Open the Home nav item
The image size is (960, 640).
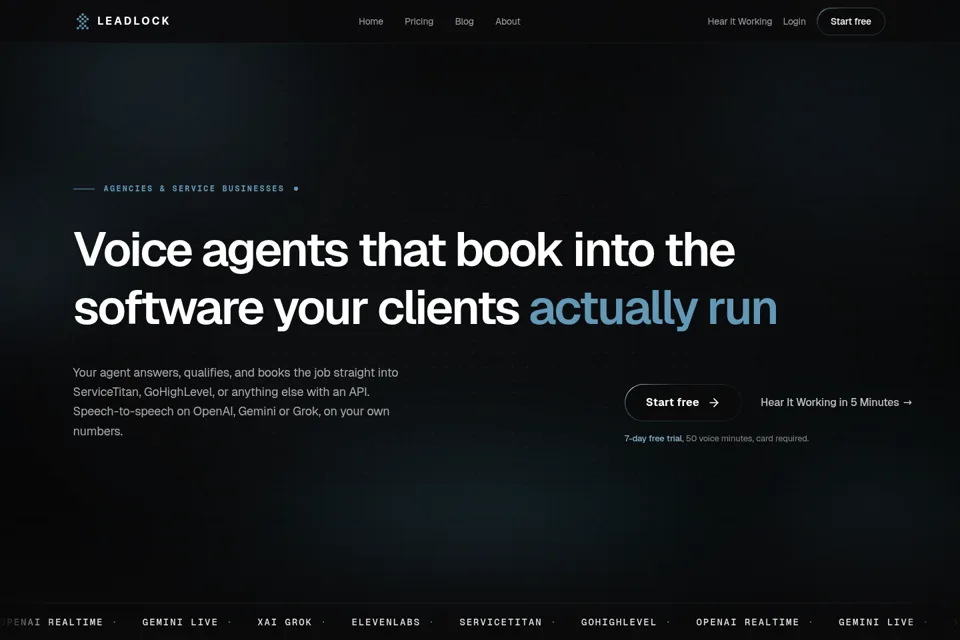point(371,21)
